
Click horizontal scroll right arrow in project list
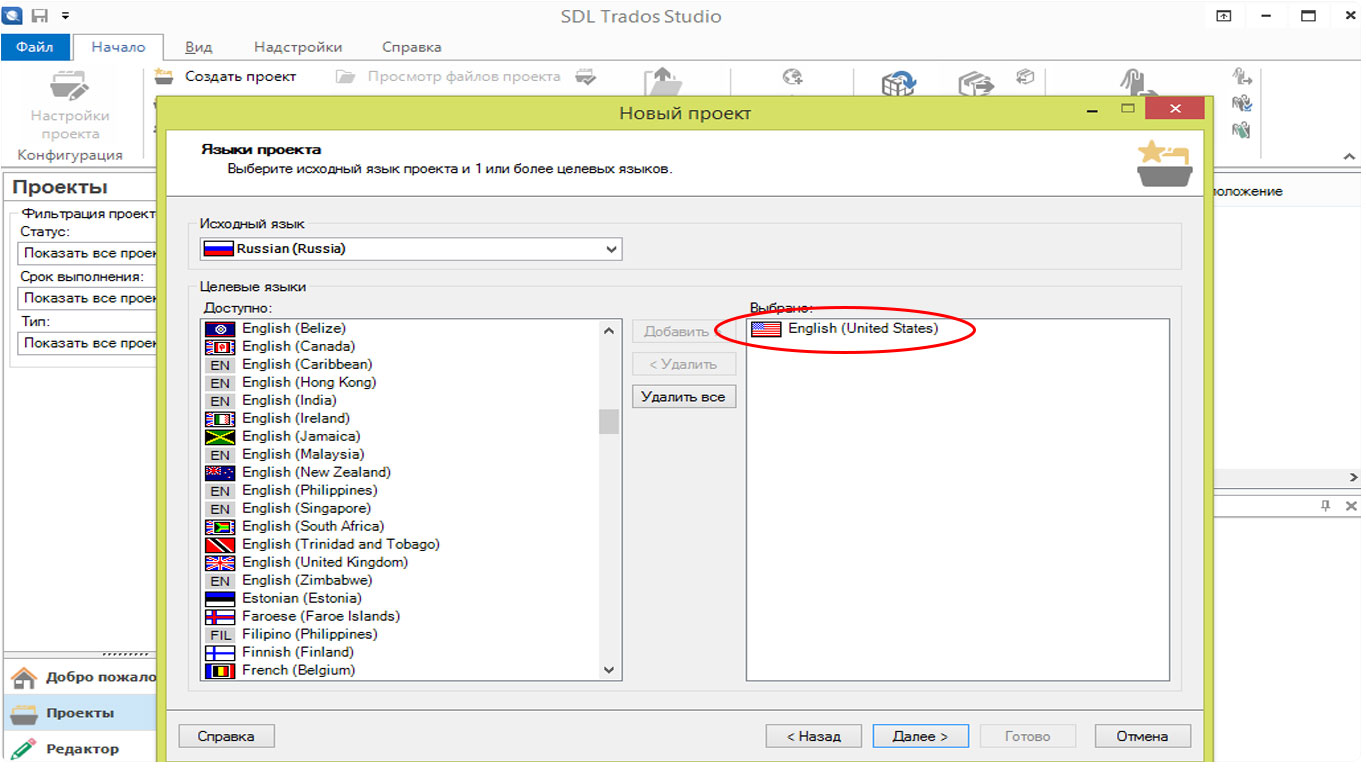[x=1354, y=478]
